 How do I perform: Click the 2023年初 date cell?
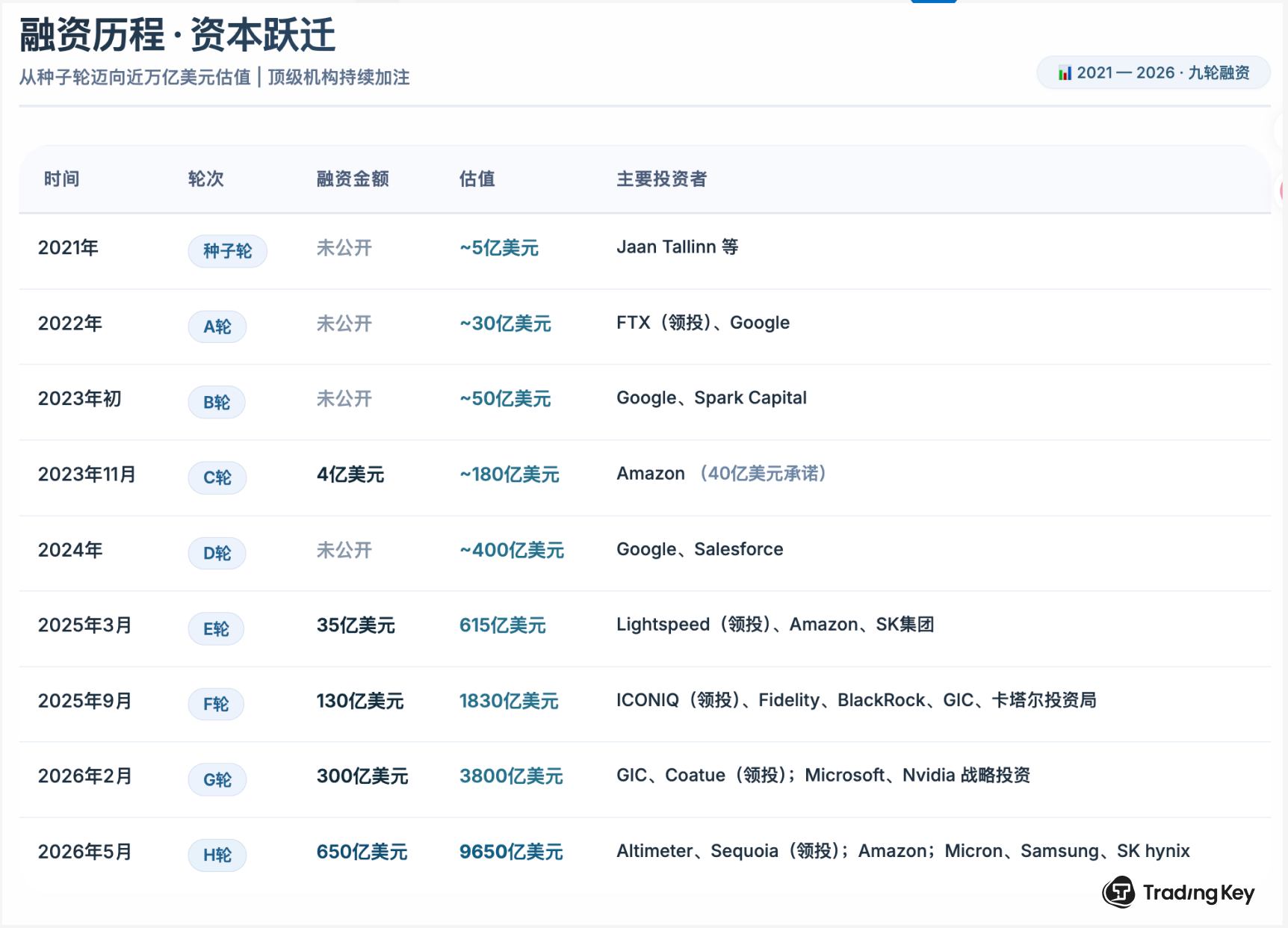click(x=80, y=398)
